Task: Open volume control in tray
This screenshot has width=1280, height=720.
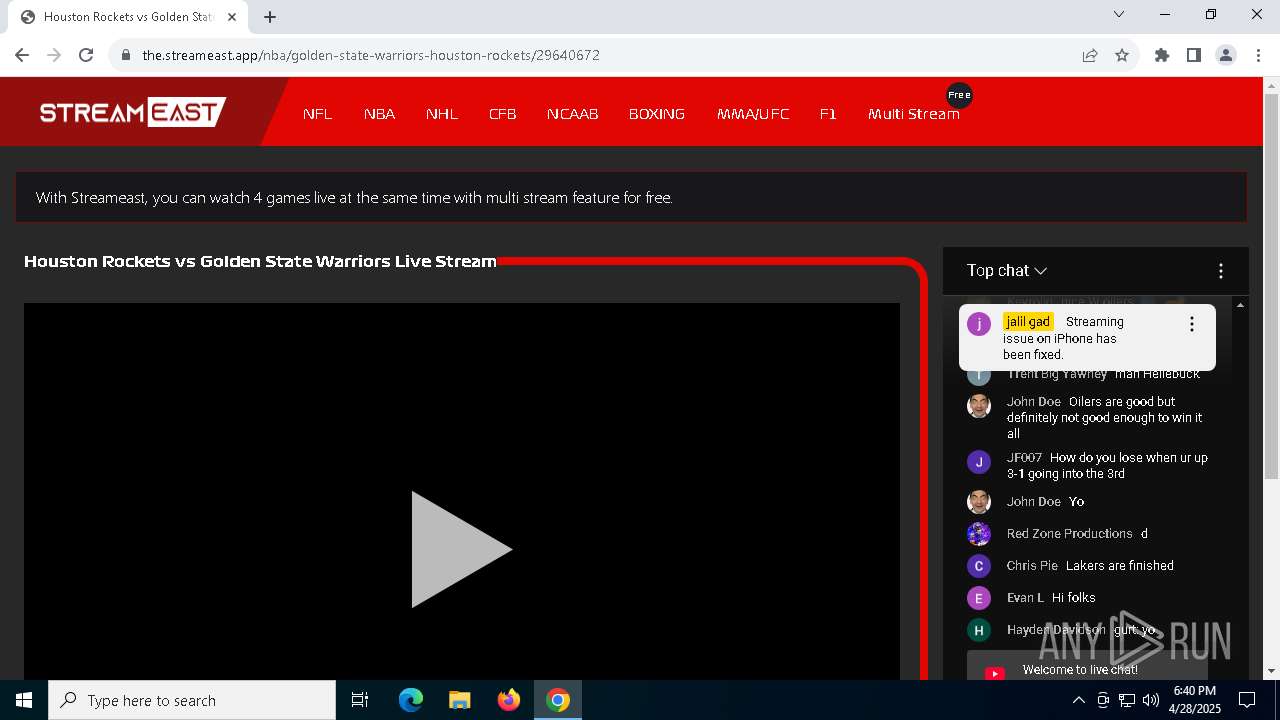Action: pyautogui.click(x=1151, y=700)
